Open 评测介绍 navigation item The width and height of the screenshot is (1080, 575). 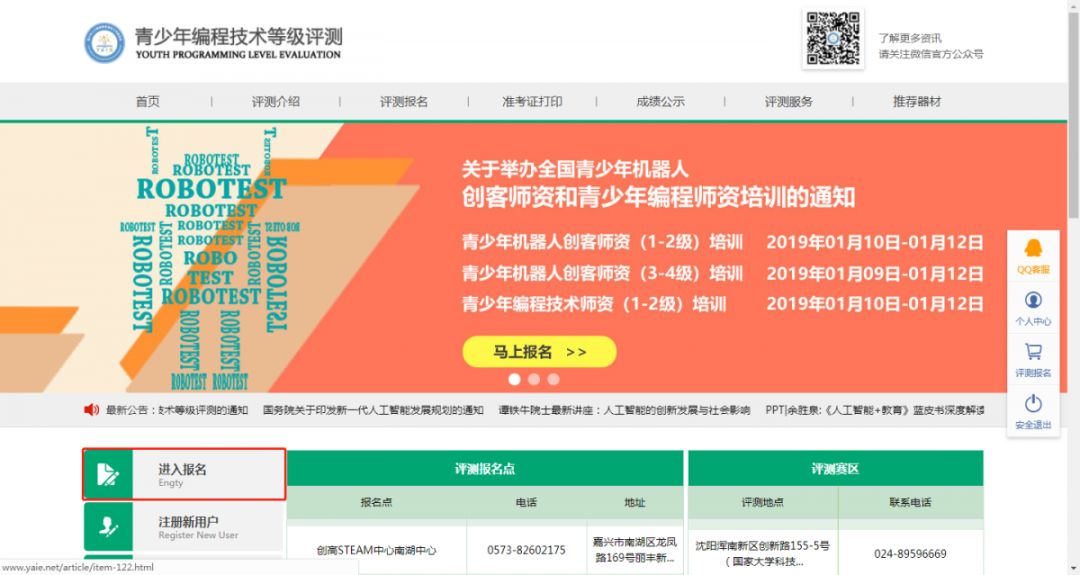[x=276, y=101]
